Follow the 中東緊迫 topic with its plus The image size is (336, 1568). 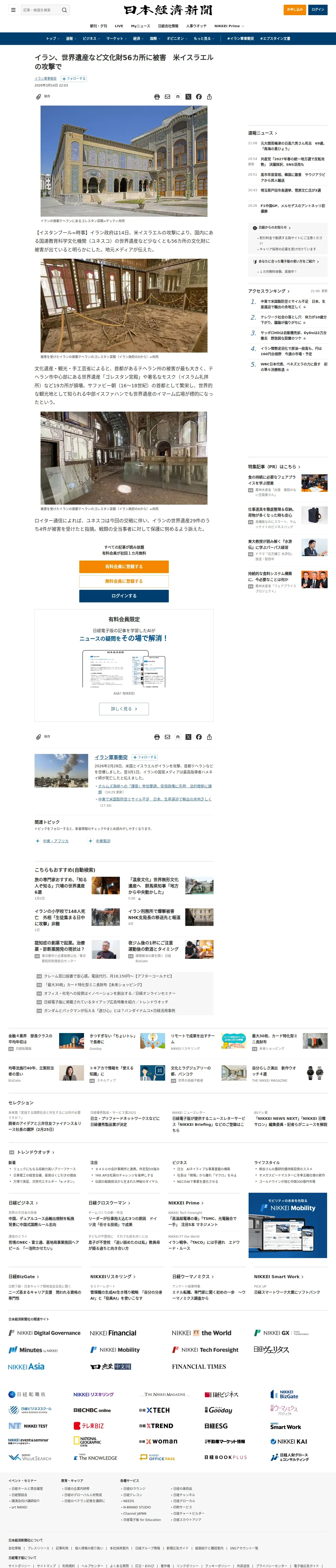pos(91,841)
